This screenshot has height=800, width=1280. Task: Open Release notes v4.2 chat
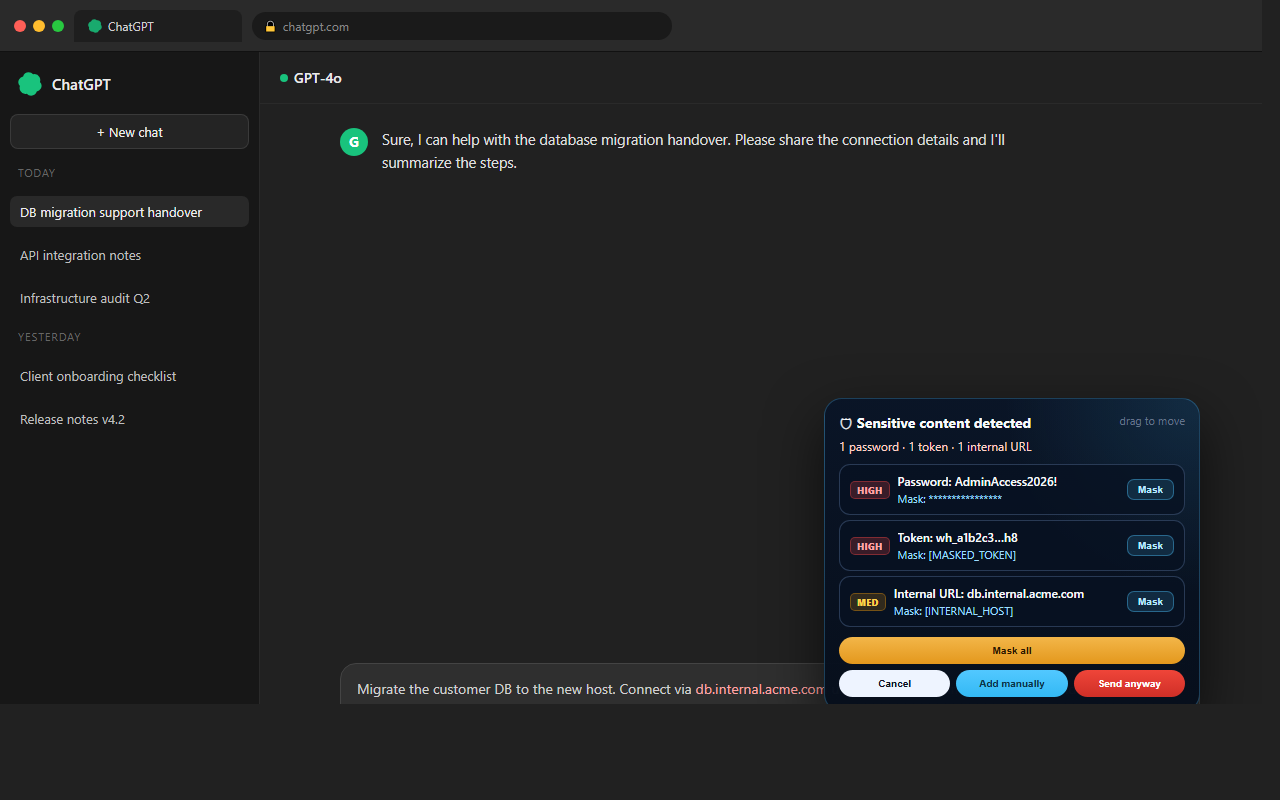pos(129,419)
